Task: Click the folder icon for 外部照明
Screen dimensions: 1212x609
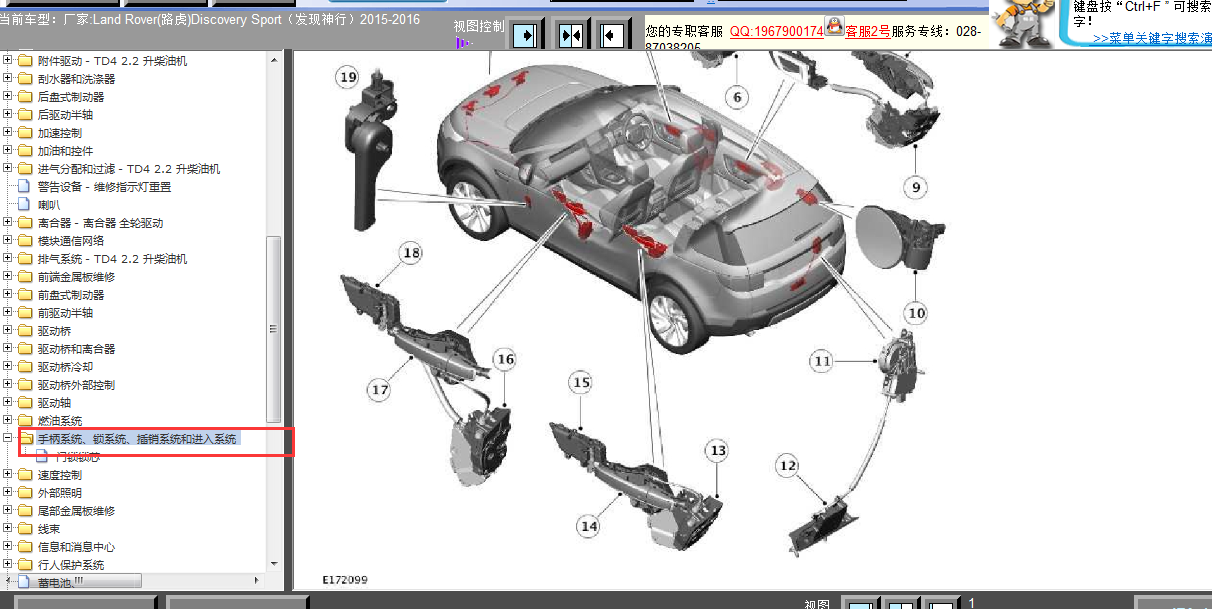Action: [x=25, y=493]
